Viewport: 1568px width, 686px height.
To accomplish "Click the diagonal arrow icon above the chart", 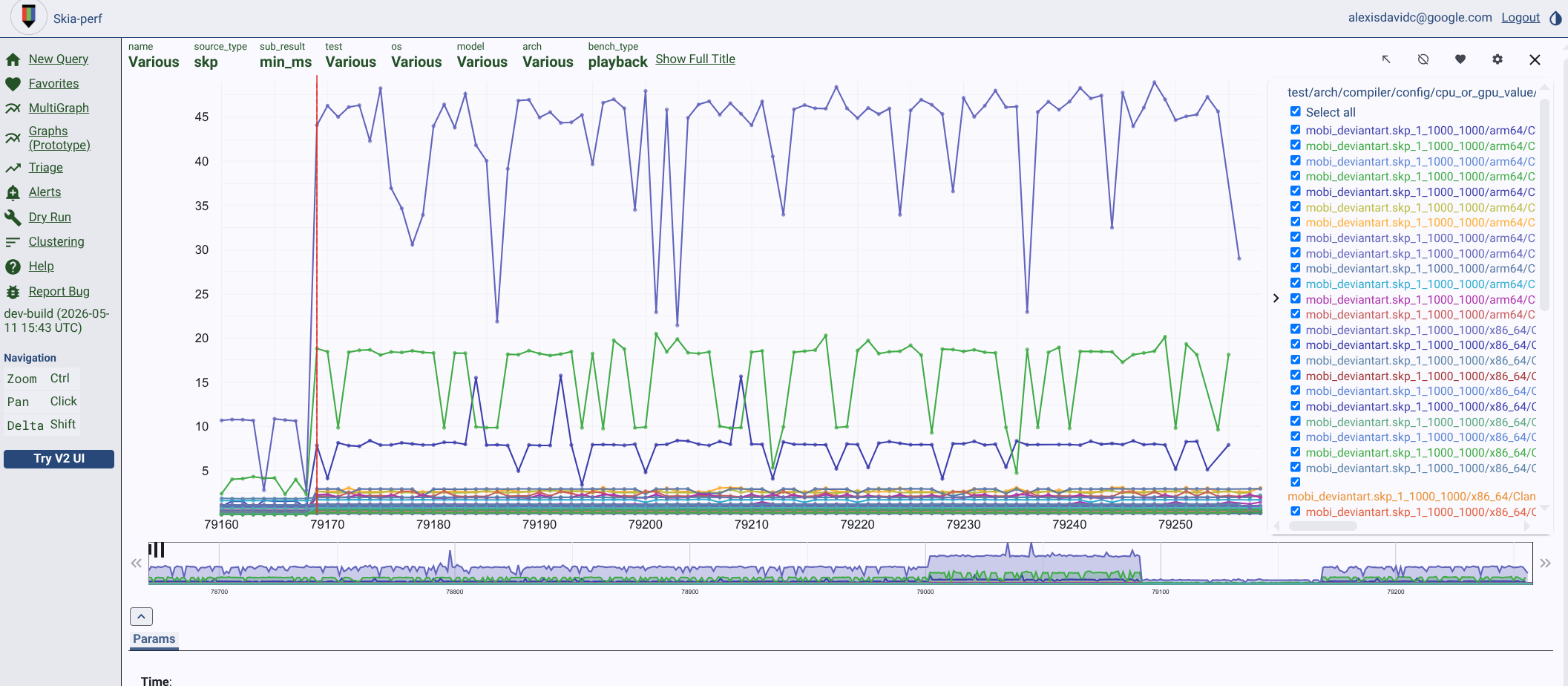I will point(1386,59).
